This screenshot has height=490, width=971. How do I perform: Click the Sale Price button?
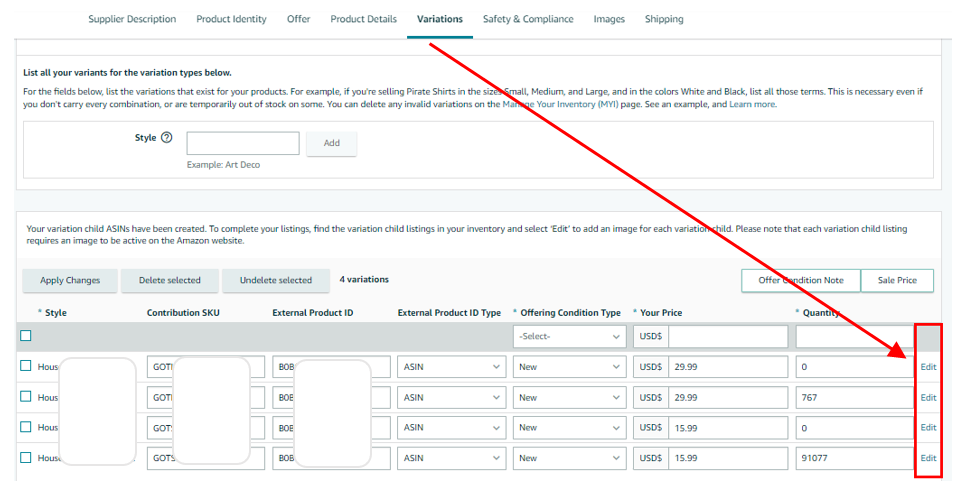897,281
